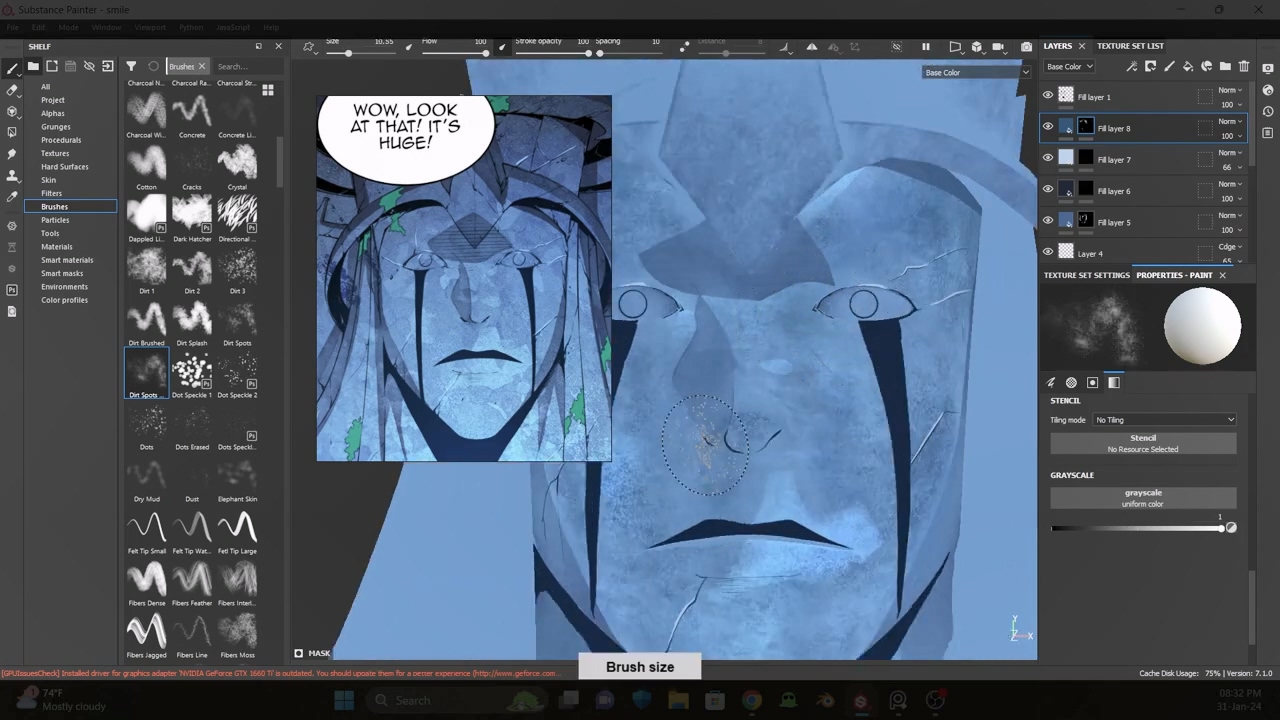Open the viewport Base Color dropdown
The image size is (1280, 720).
coord(976,72)
